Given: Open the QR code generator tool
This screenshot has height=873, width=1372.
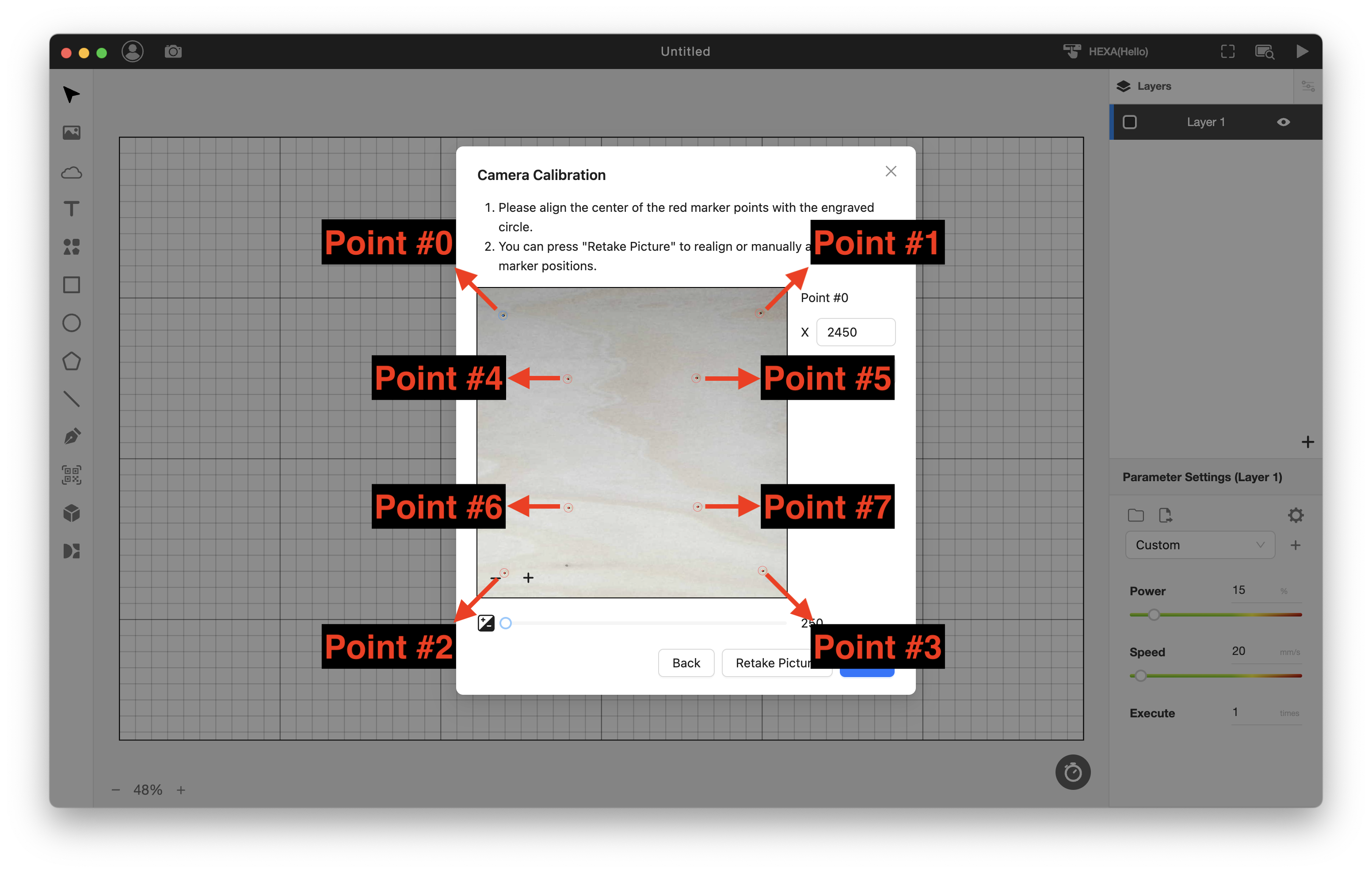Looking at the screenshot, I should [x=71, y=475].
